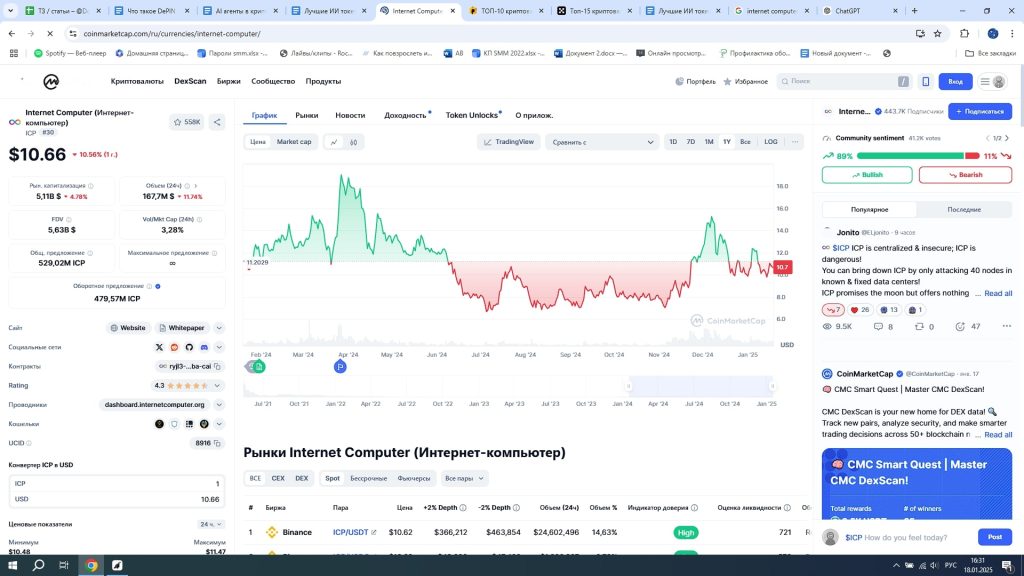Open the Все пары pairs dropdown
Screen dimensions: 1024x576
click(464, 479)
